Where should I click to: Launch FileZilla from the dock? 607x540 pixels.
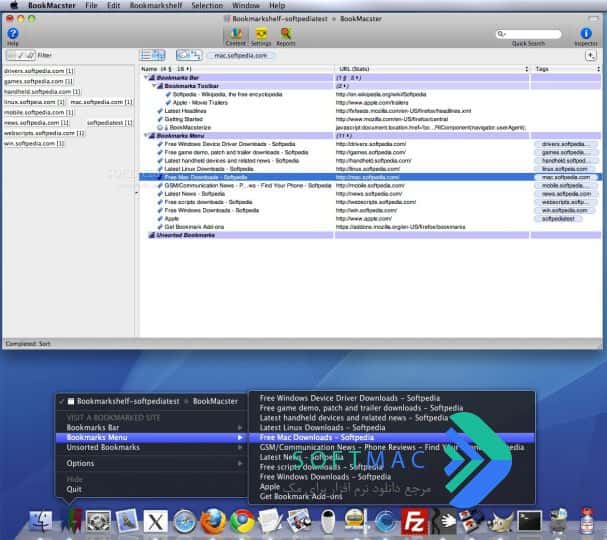tap(414, 521)
